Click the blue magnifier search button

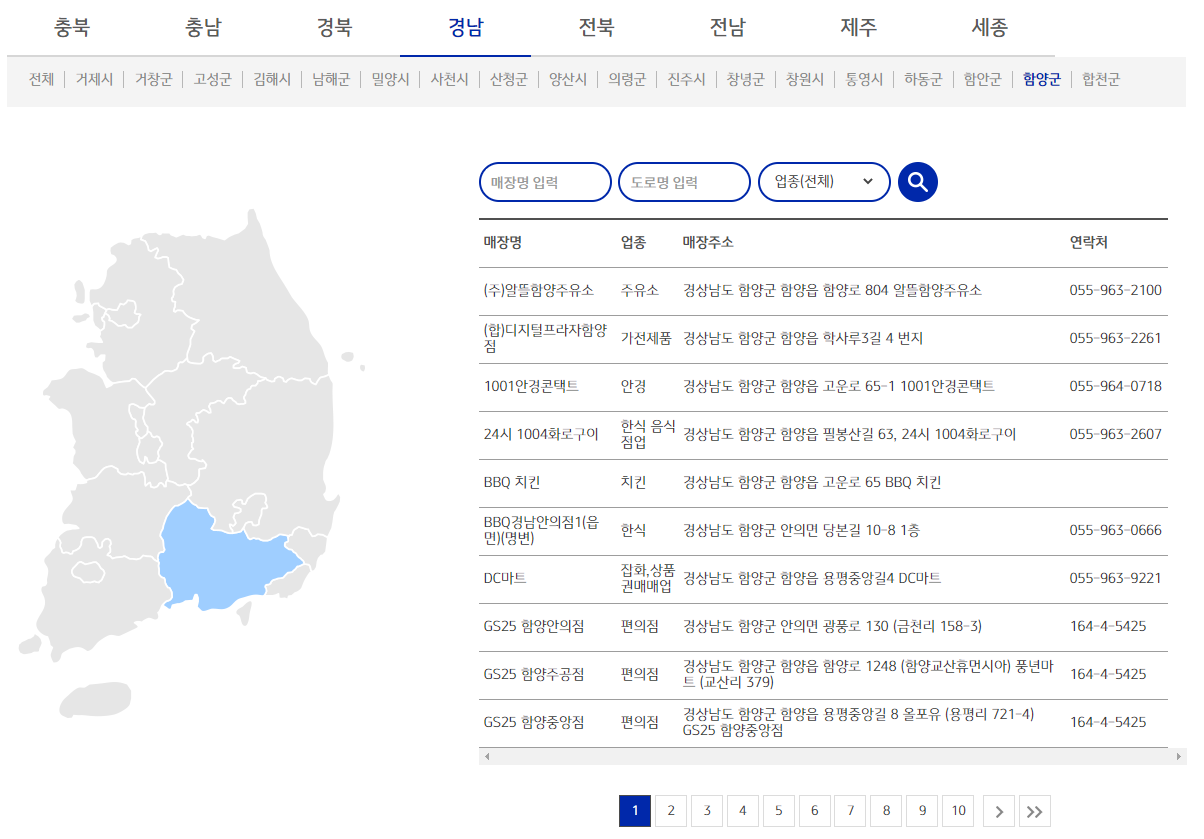918,182
